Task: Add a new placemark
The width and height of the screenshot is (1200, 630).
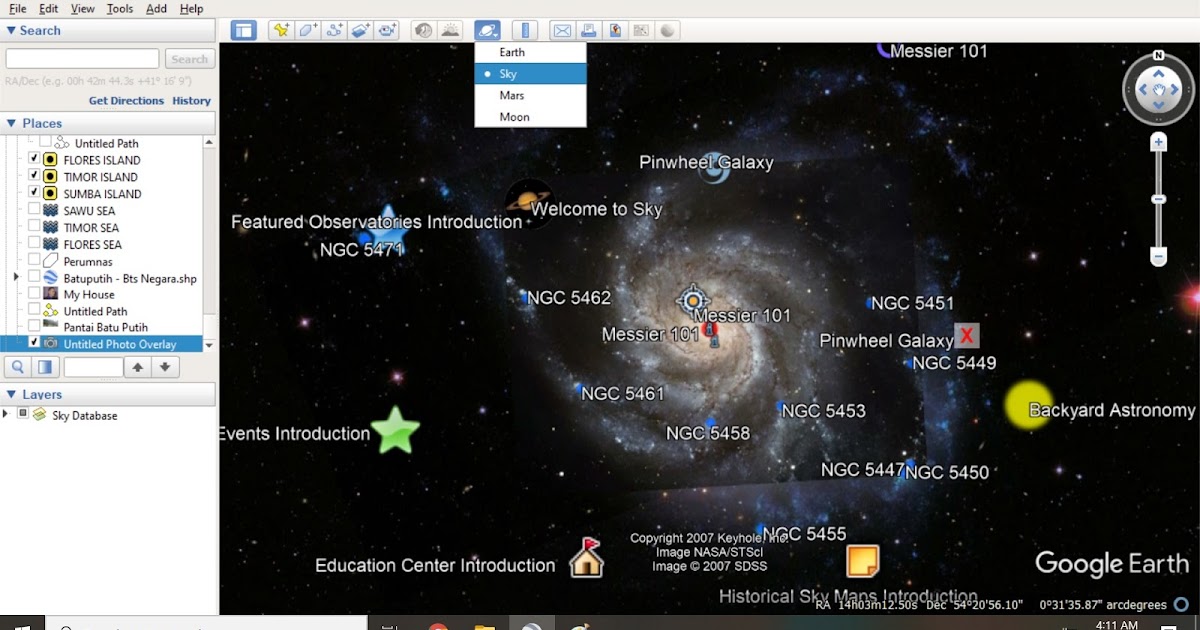Action: [x=280, y=30]
